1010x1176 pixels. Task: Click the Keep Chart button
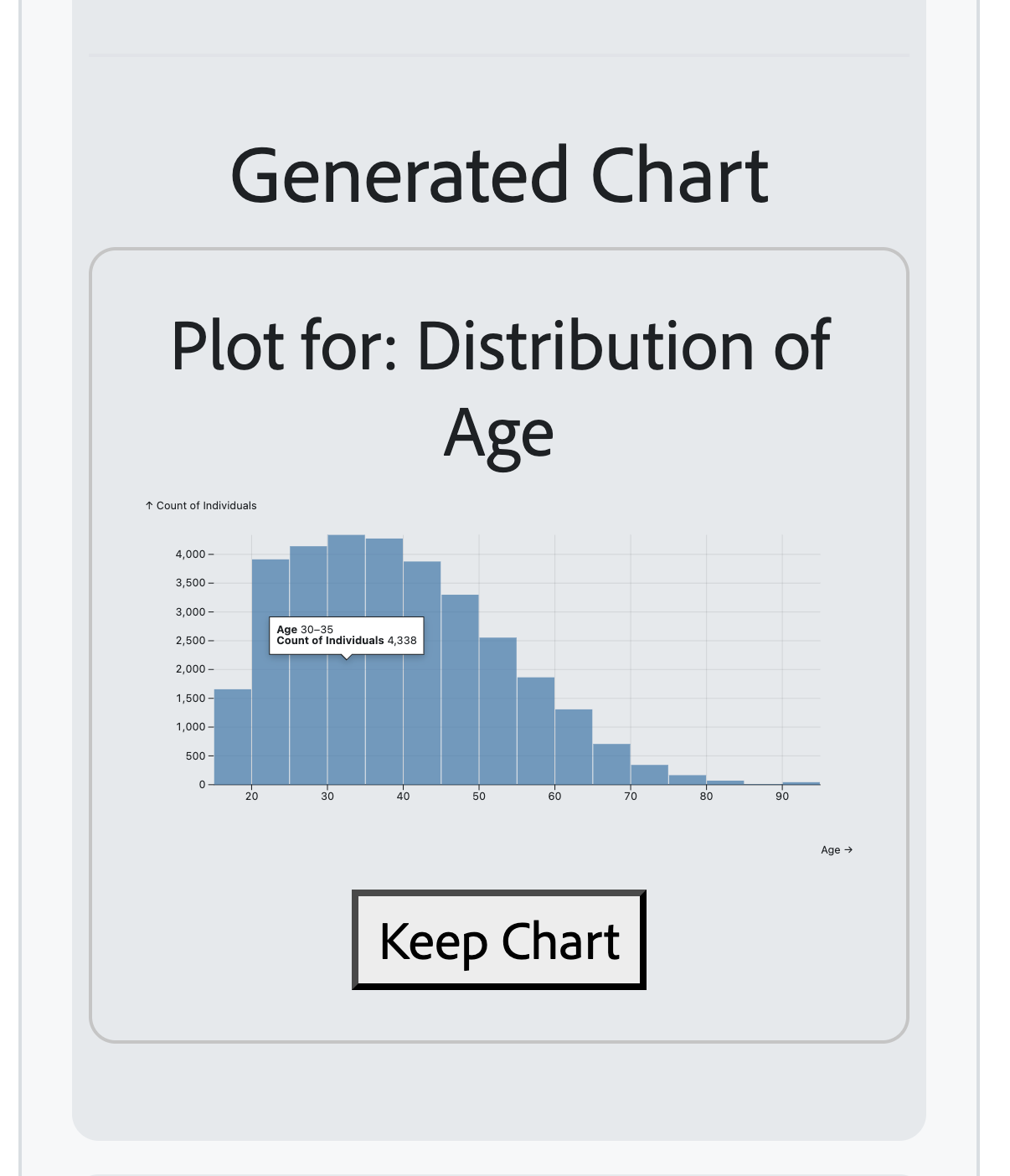point(499,940)
